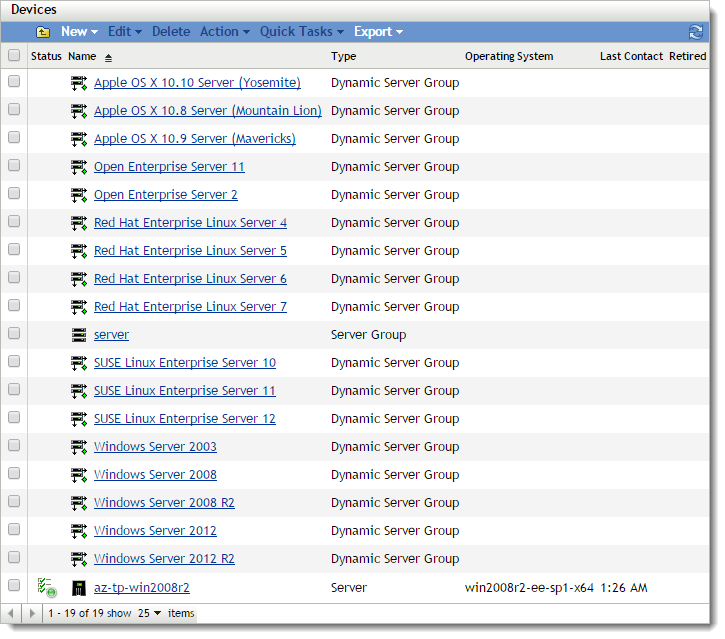Screen dimensions: 725x639
Task: Open the SUSE Linux Enterprise Server 11 link
Action: click(x=184, y=391)
